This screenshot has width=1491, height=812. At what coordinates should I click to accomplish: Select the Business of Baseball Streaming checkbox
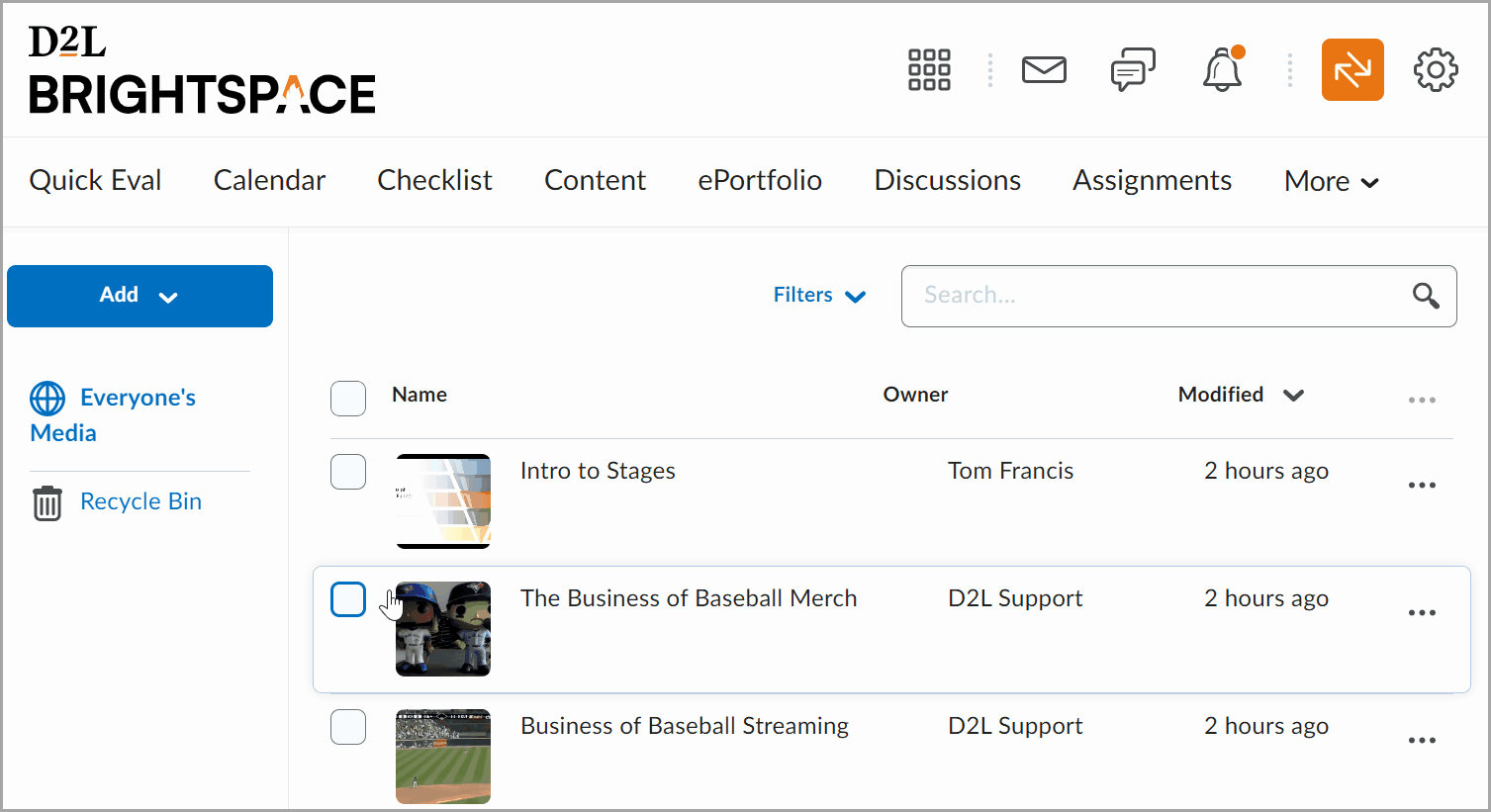[348, 727]
